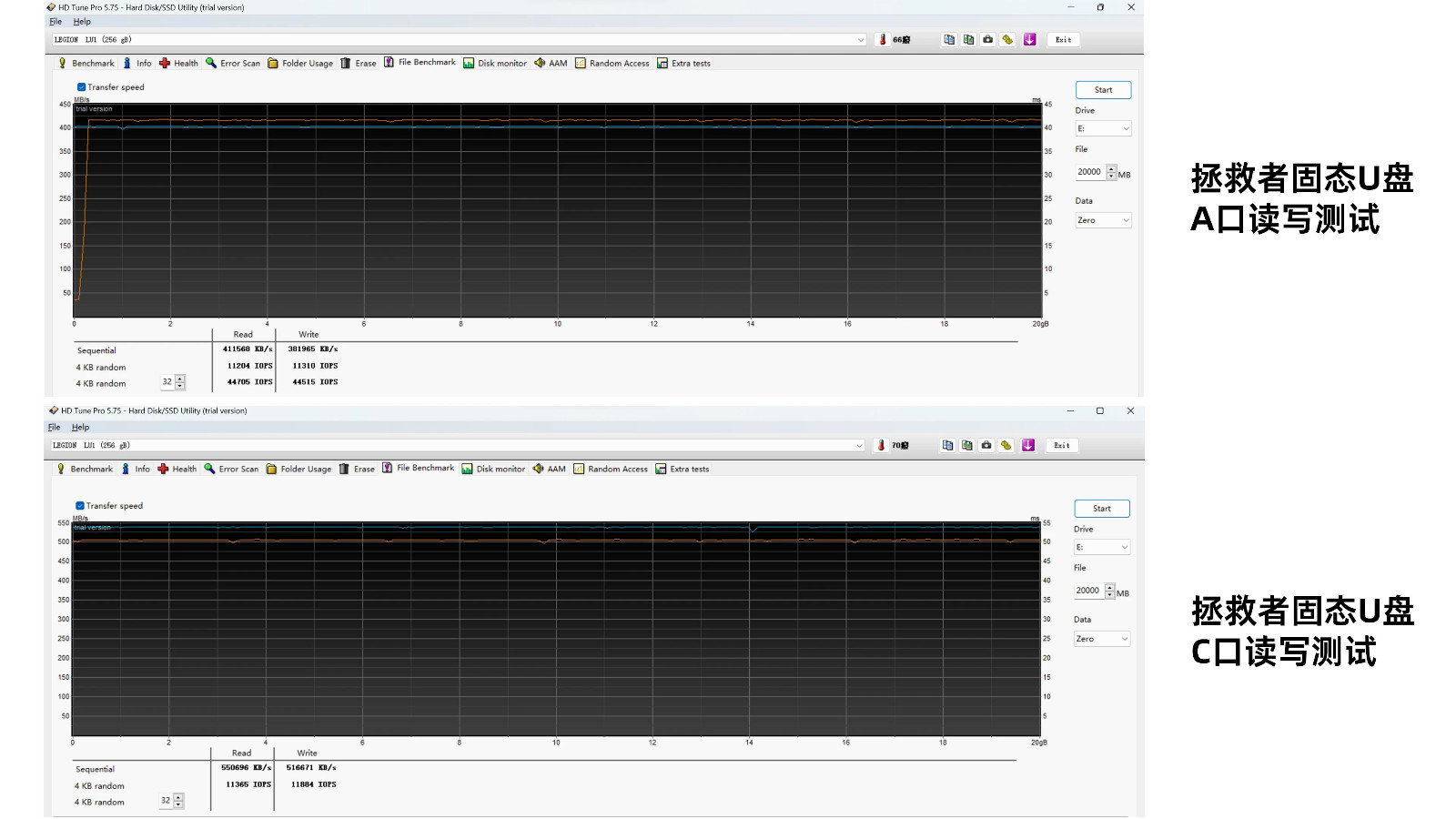Click the purple down-arrow icon in top window

point(1029,39)
